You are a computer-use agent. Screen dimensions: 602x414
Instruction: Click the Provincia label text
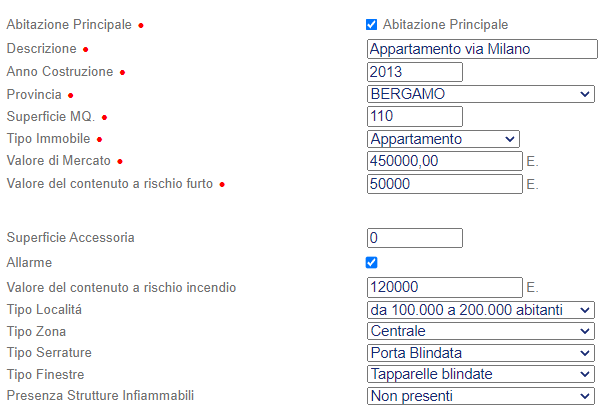(34, 94)
